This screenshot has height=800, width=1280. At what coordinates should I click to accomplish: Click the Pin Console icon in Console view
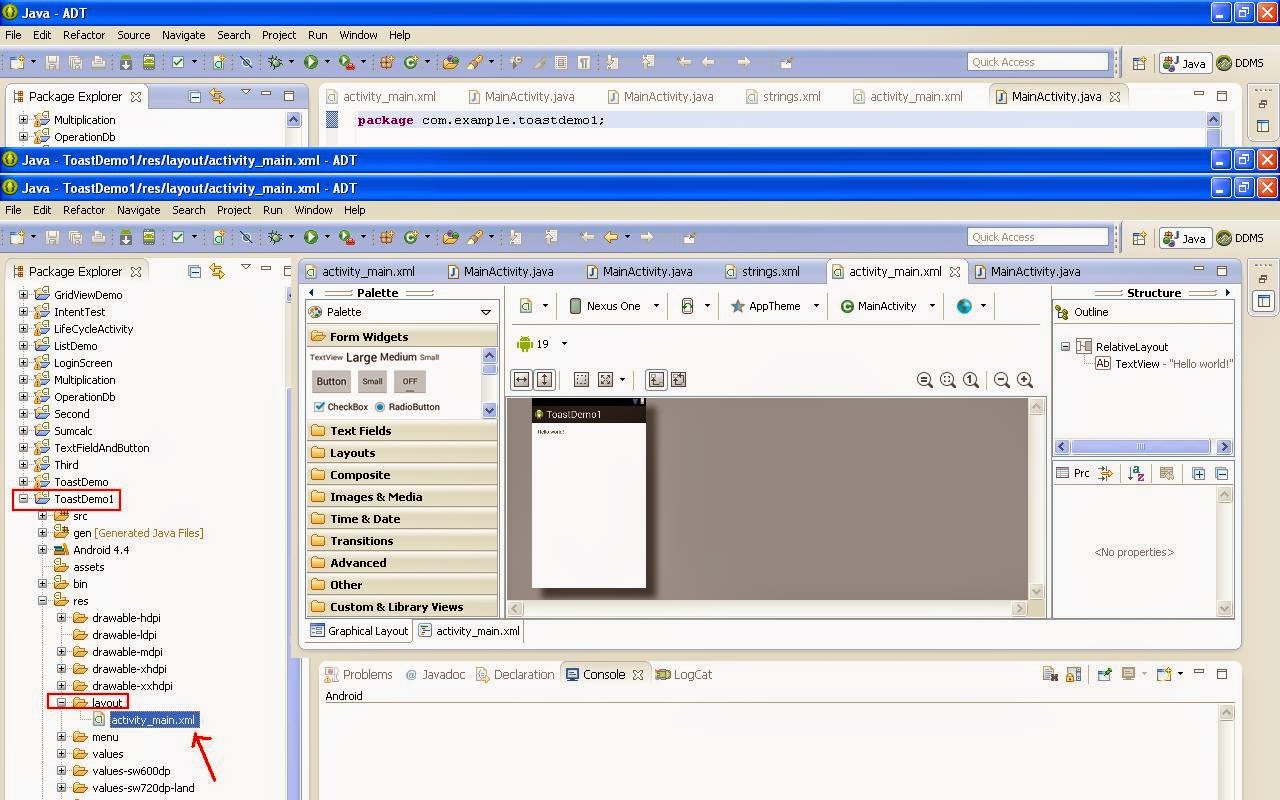pos(1105,674)
